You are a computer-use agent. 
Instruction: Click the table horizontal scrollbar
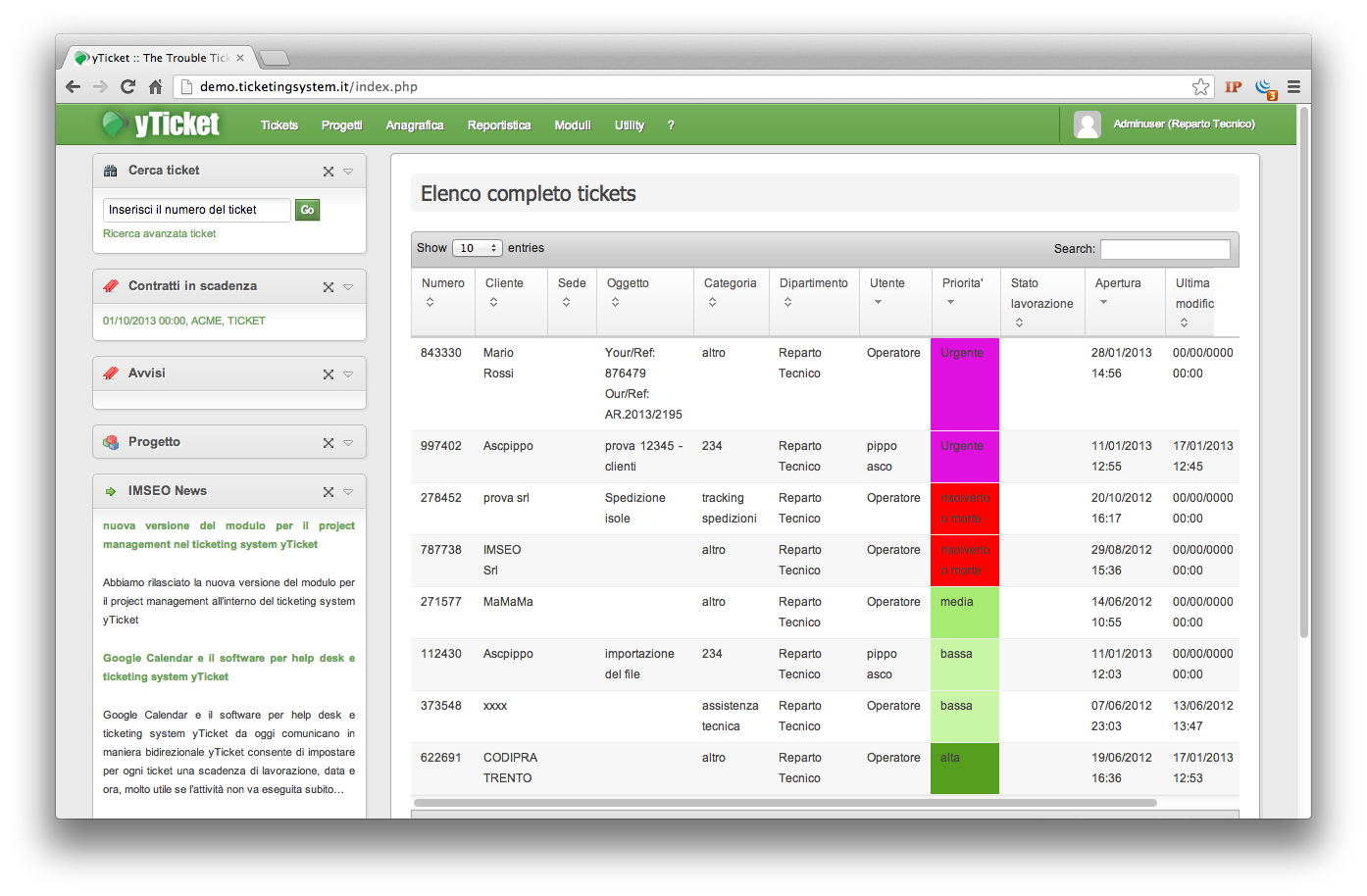[785, 803]
